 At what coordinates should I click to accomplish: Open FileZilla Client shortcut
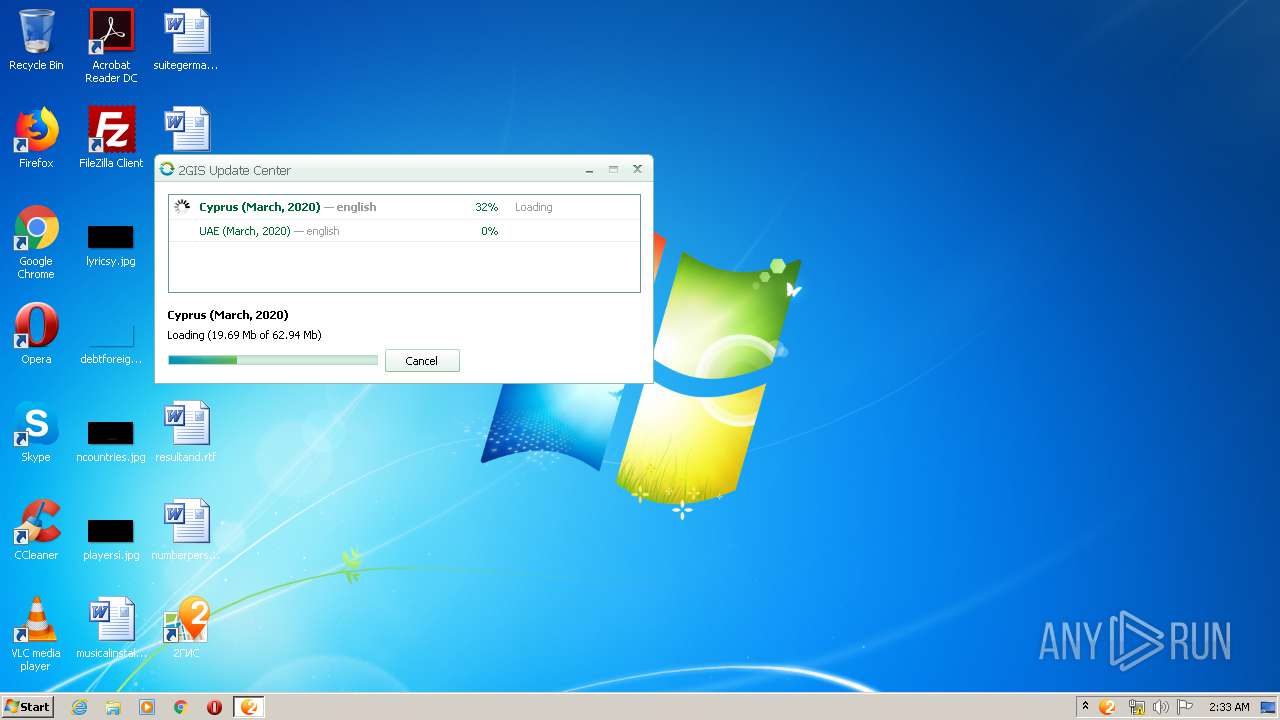tap(111, 138)
